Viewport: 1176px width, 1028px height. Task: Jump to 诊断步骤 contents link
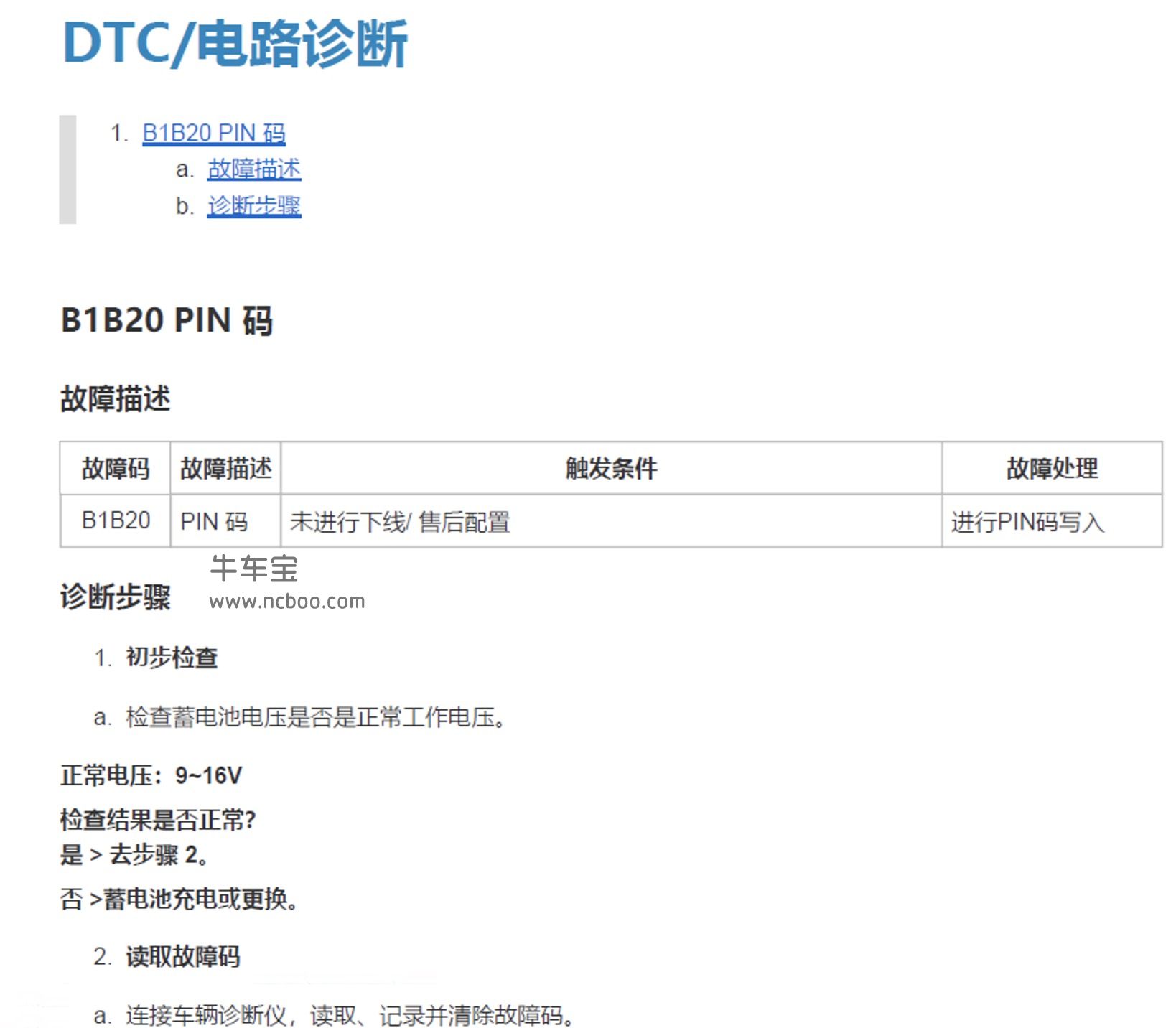point(254,206)
